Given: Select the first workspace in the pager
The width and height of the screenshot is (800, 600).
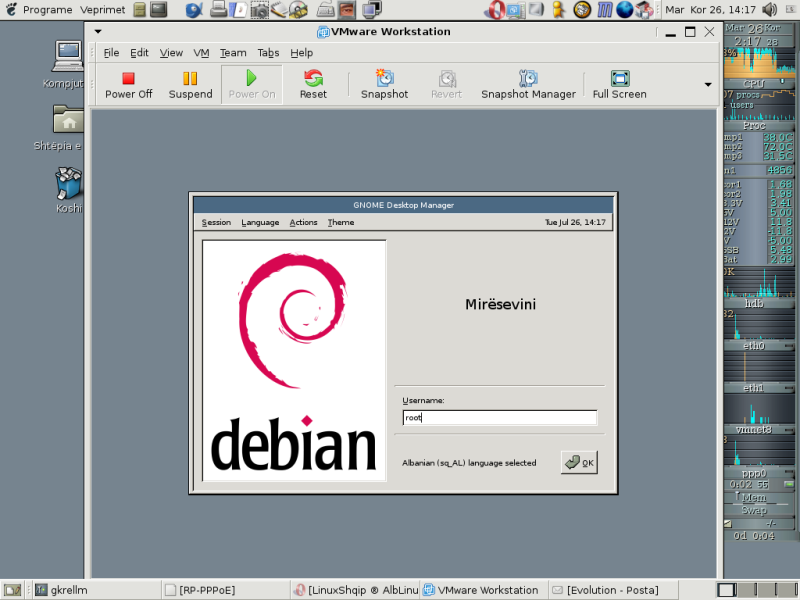Looking at the screenshot, I should pyautogui.click(x=726, y=590).
